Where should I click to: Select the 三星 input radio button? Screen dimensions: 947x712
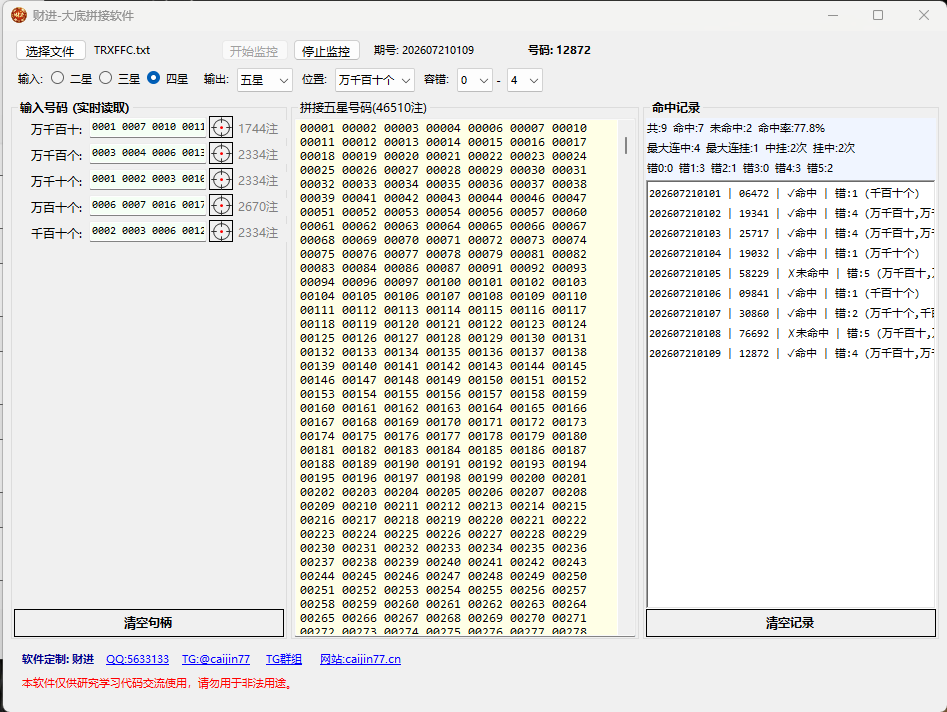pyautogui.click(x=106, y=78)
